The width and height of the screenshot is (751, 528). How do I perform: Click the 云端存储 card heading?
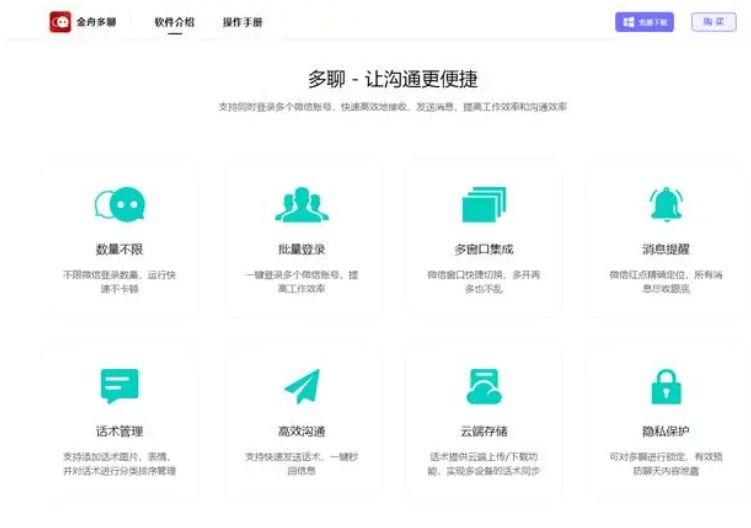click(x=484, y=431)
